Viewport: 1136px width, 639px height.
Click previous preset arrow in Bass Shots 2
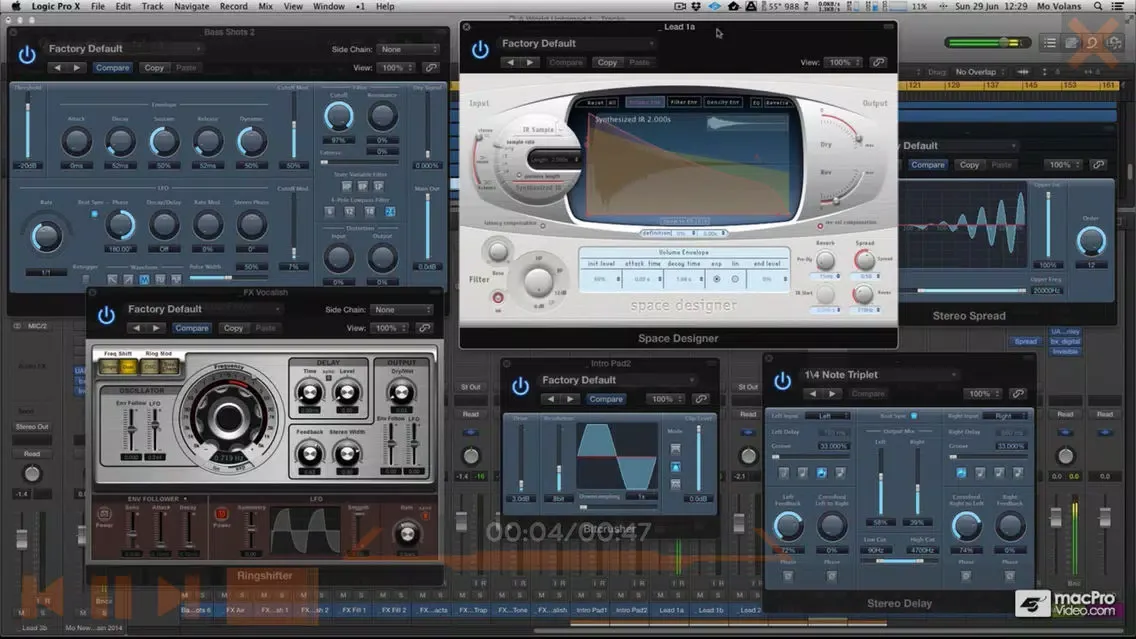click(x=58, y=67)
